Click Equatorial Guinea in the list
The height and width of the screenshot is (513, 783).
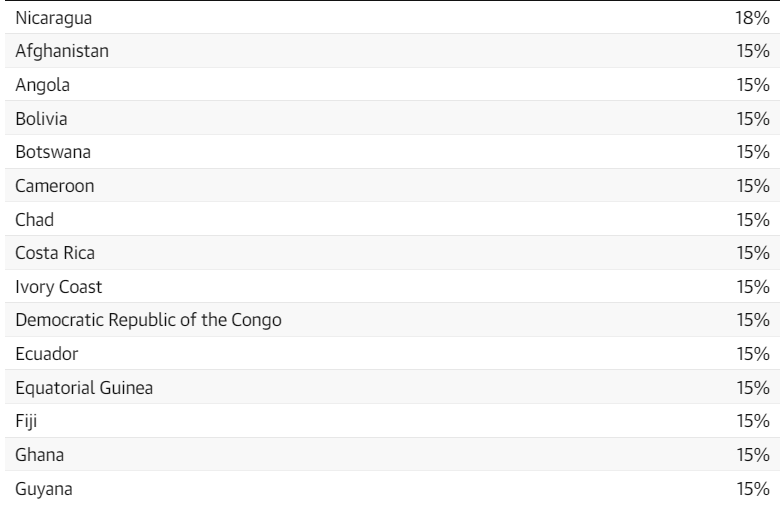tap(84, 388)
